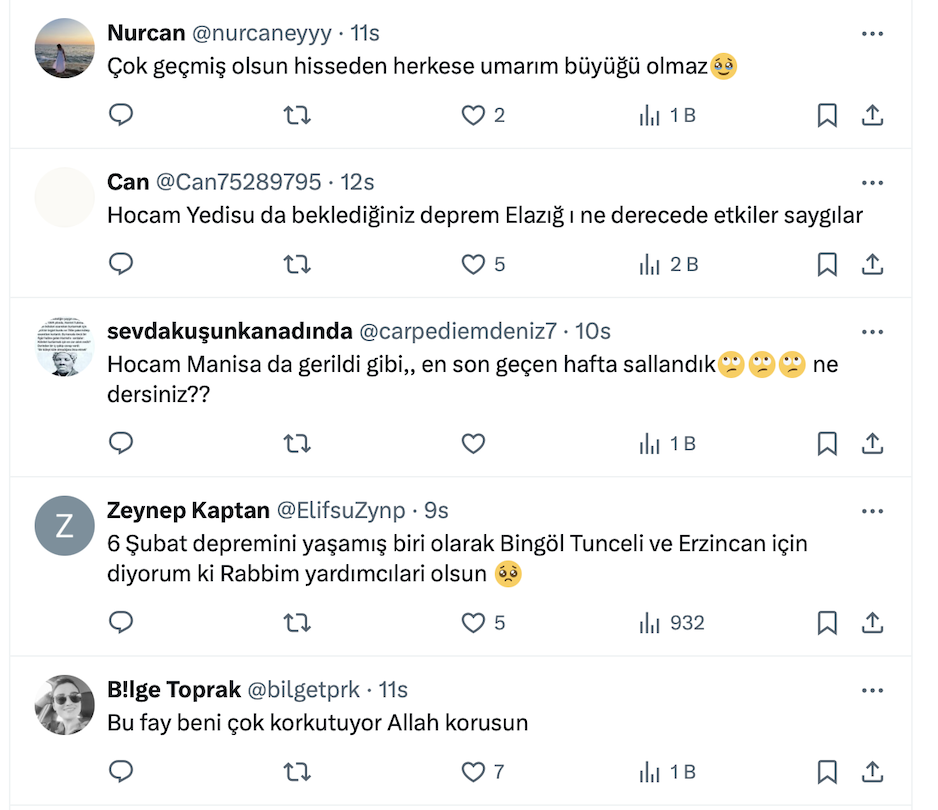Bookmark B!lge Toprak's tweet
Screen dimensions: 938x810
[x=827, y=772]
